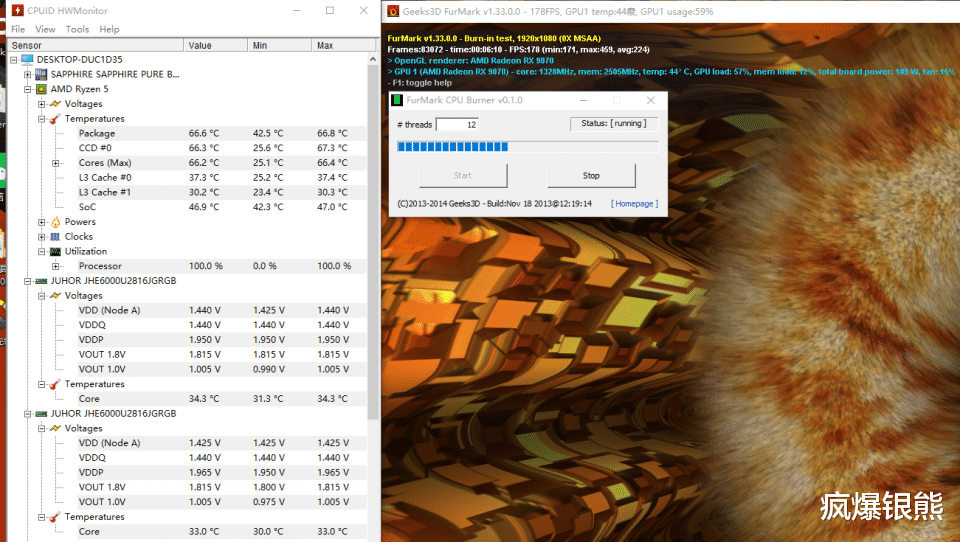Click the flame icon beside Powers

click(x=55, y=222)
